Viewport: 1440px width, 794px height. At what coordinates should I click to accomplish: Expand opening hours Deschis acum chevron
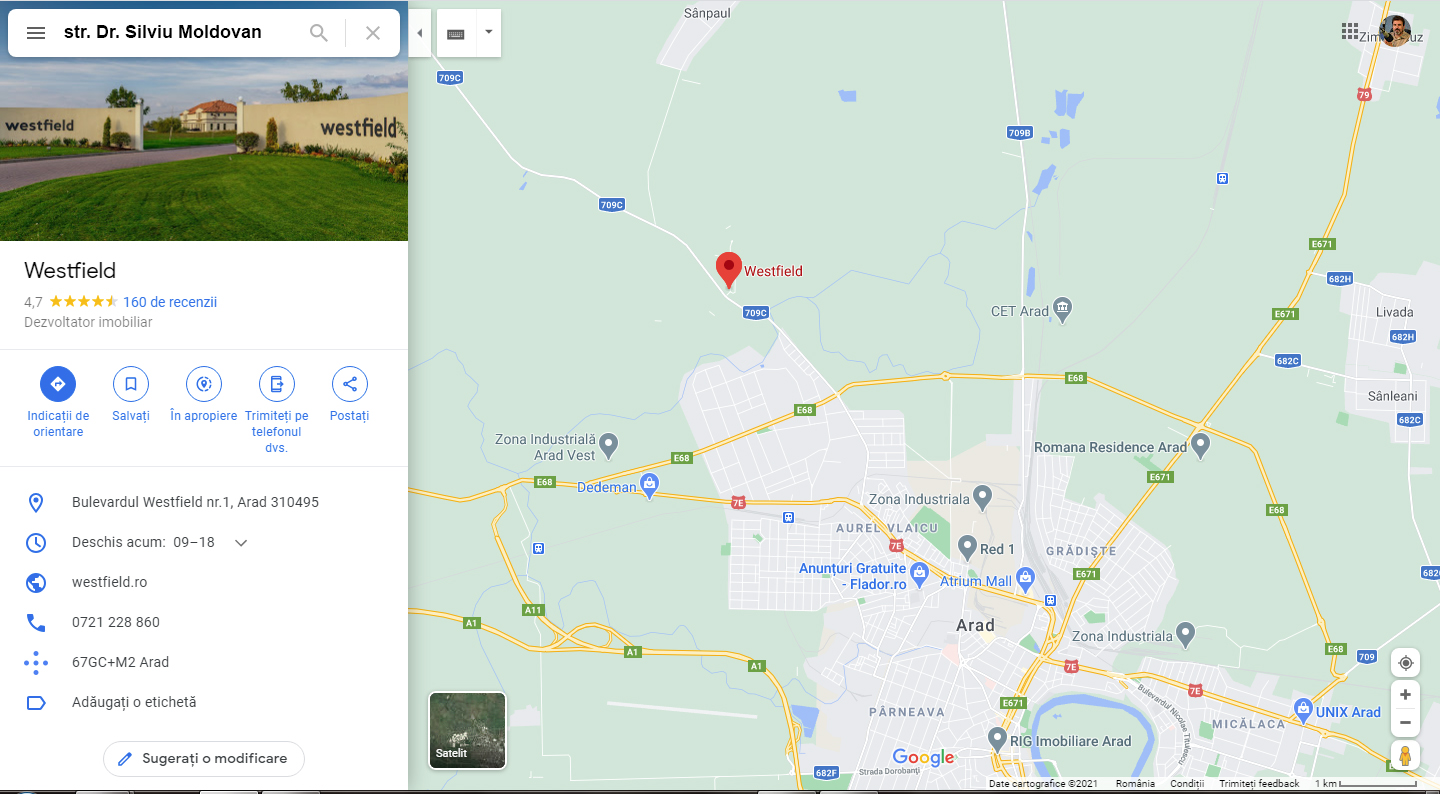(241, 543)
